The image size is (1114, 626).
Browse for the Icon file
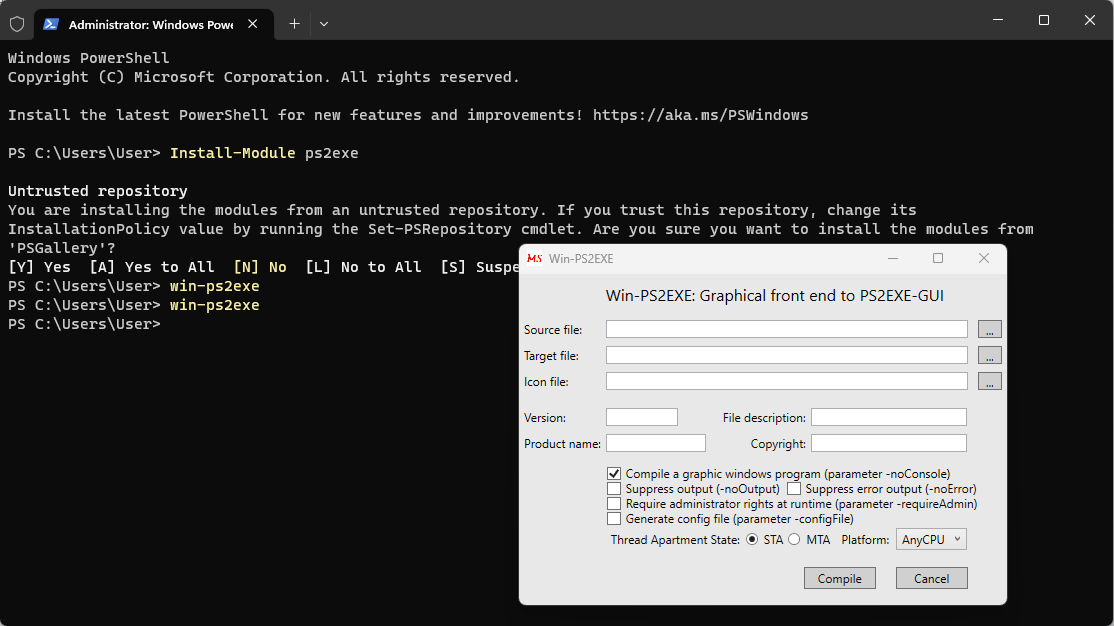[x=990, y=382]
